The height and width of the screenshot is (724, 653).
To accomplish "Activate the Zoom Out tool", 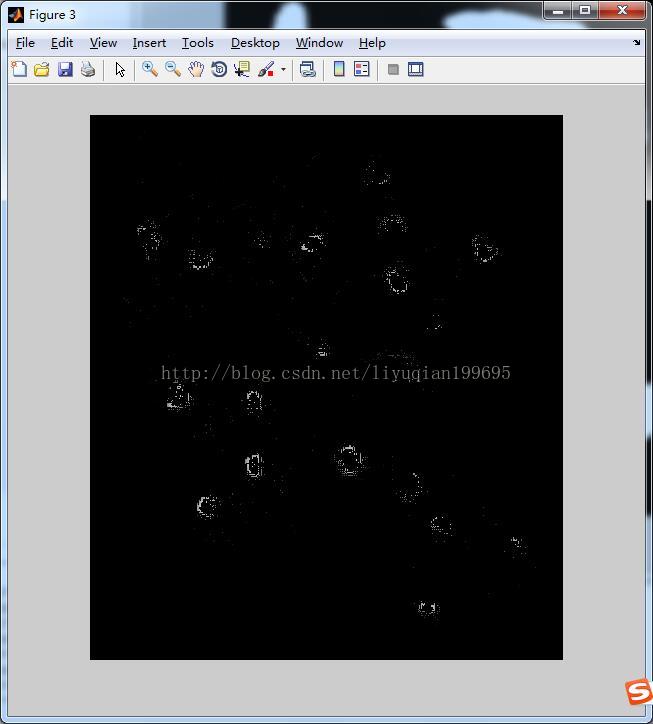I will click(x=173, y=69).
